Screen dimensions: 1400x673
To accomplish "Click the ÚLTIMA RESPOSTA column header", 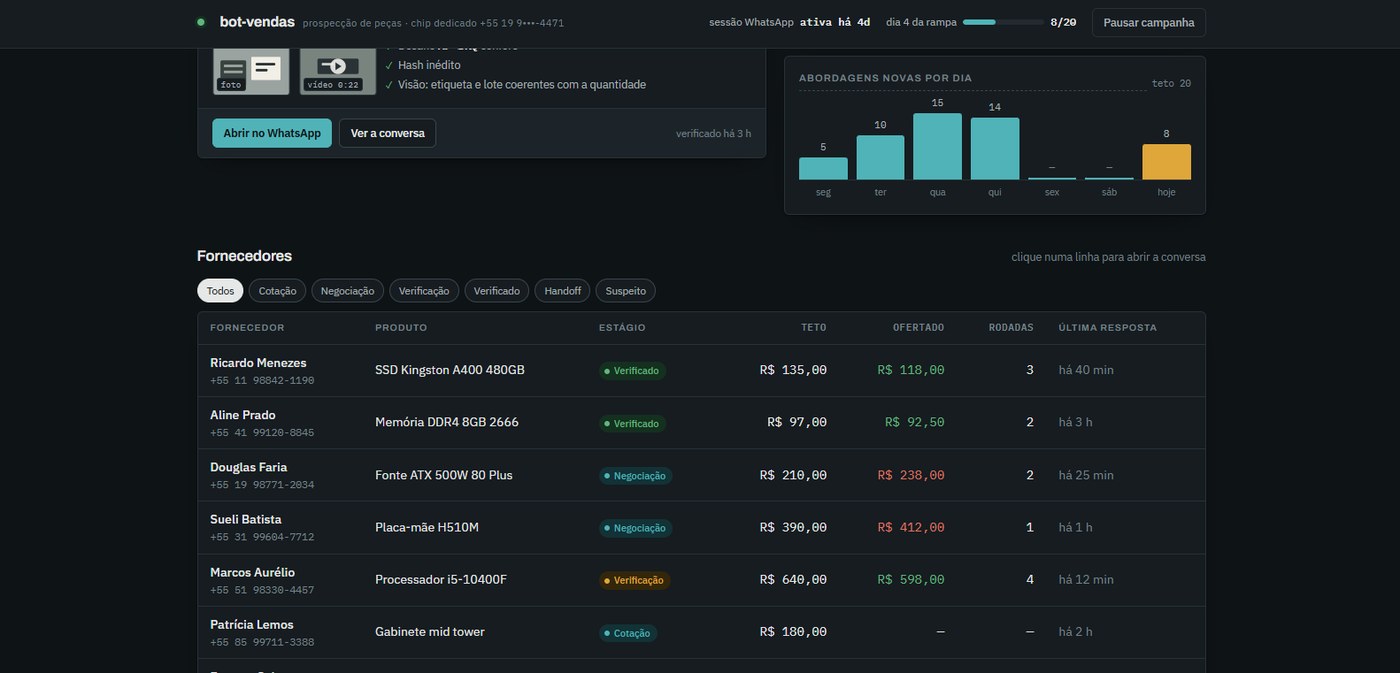I will [x=1108, y=328].
